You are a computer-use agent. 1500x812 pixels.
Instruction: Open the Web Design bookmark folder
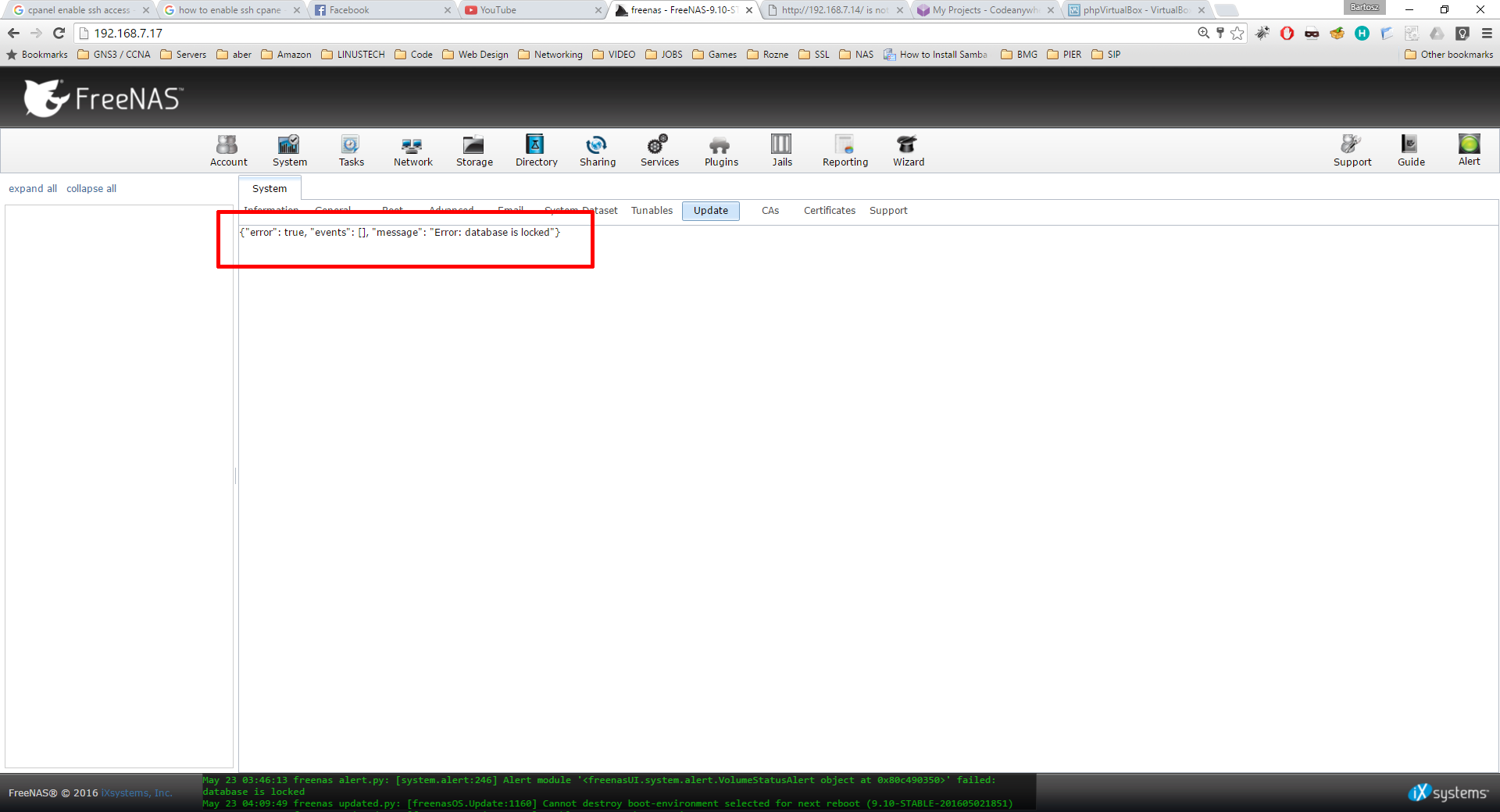[475, 55]
